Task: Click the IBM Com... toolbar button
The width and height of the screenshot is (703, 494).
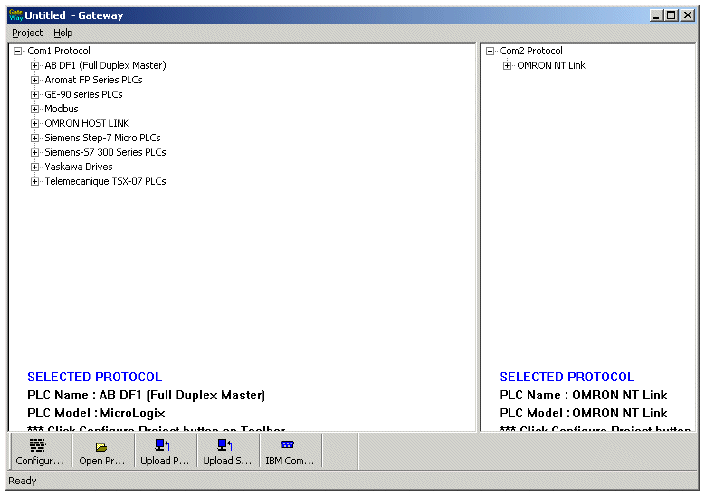Action: [290, 452]
